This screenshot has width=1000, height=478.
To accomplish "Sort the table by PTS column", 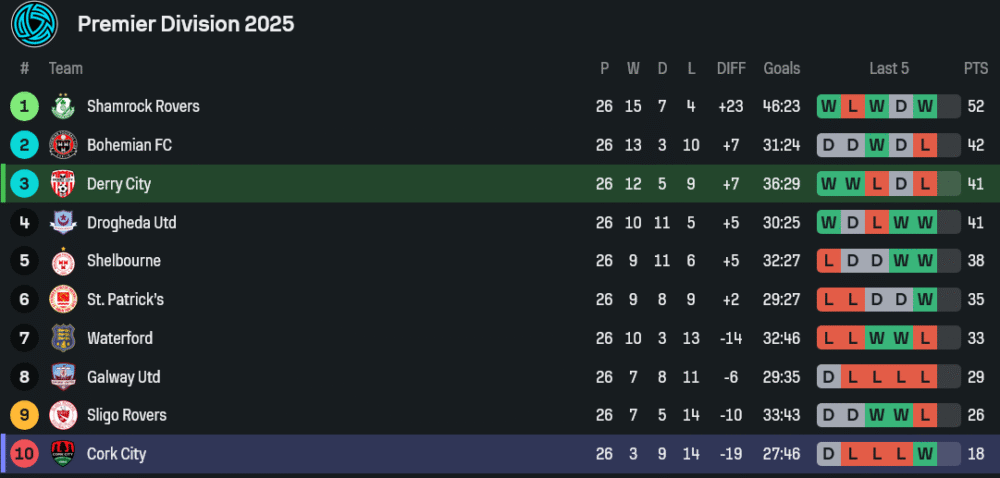I will (975, 68).
